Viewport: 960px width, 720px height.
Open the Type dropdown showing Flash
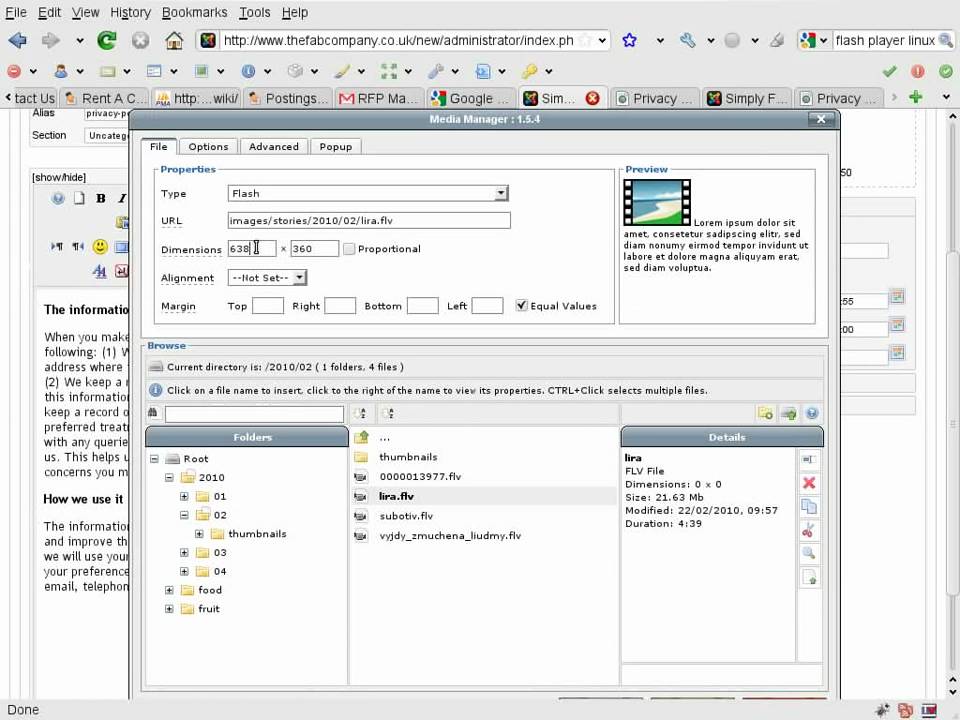[x=367, y=193]
